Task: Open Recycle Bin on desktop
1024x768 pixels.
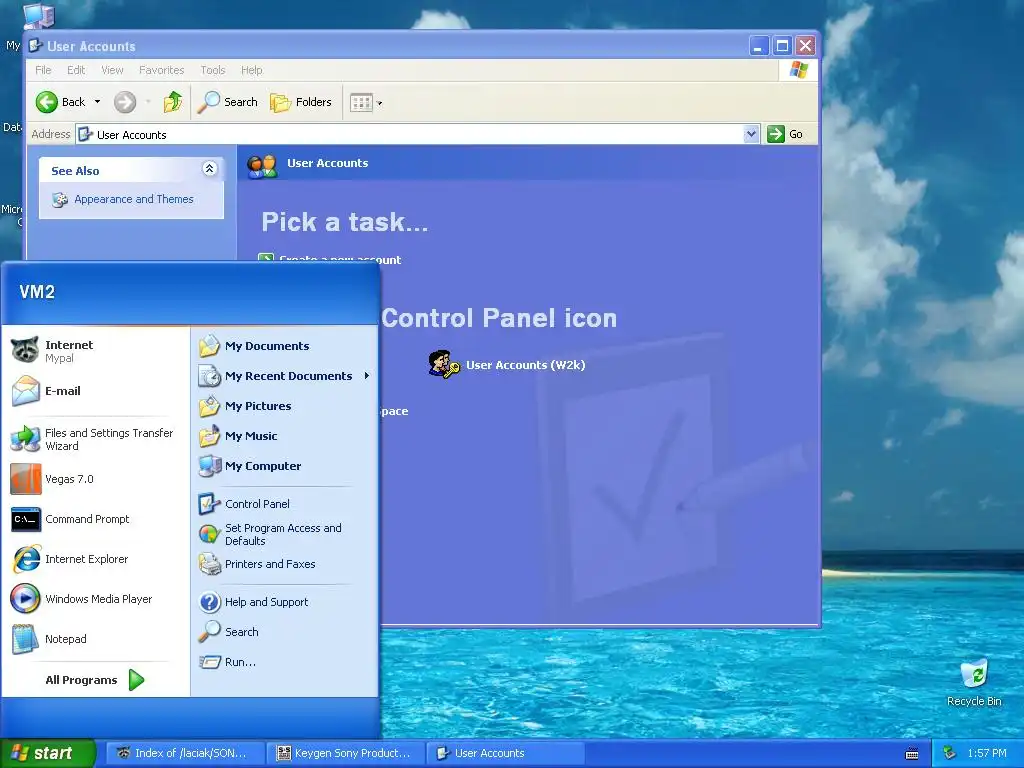Action: (974, 683)
